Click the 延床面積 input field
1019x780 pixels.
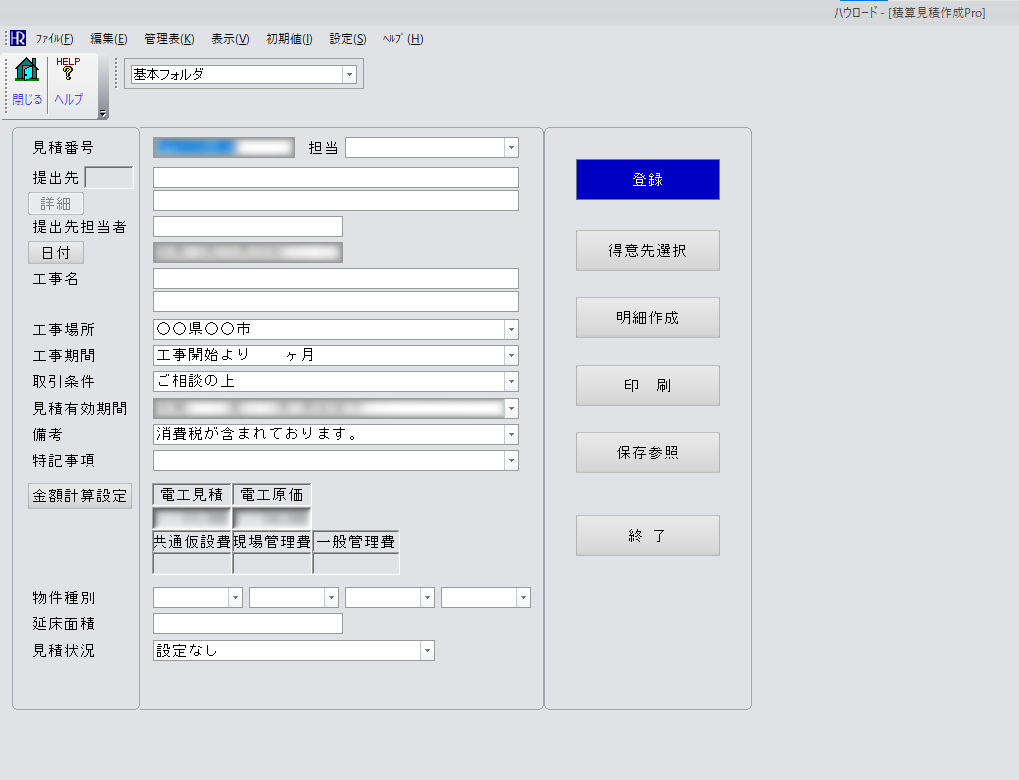(x=247, y=624)
